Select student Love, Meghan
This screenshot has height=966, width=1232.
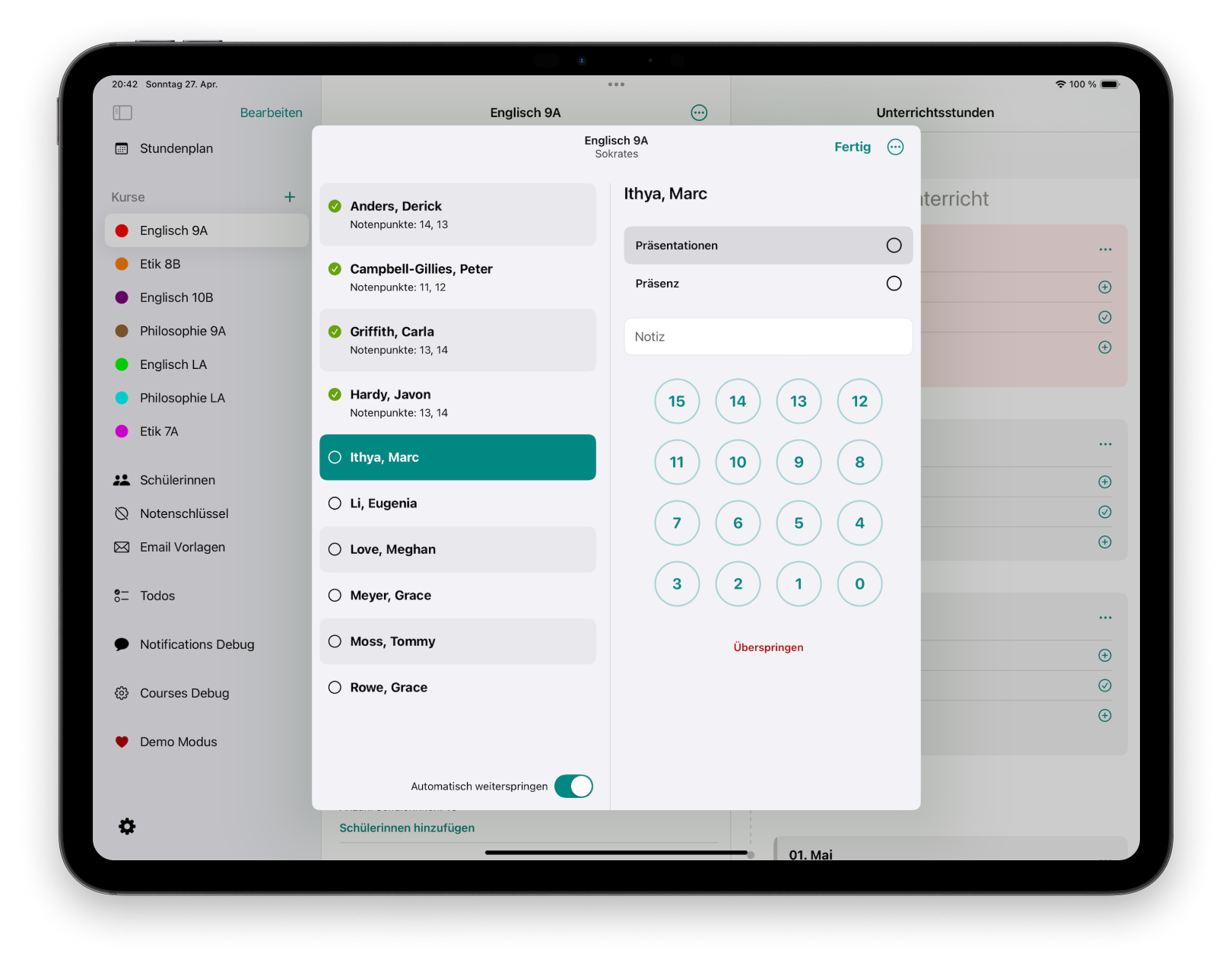(458, 549)
